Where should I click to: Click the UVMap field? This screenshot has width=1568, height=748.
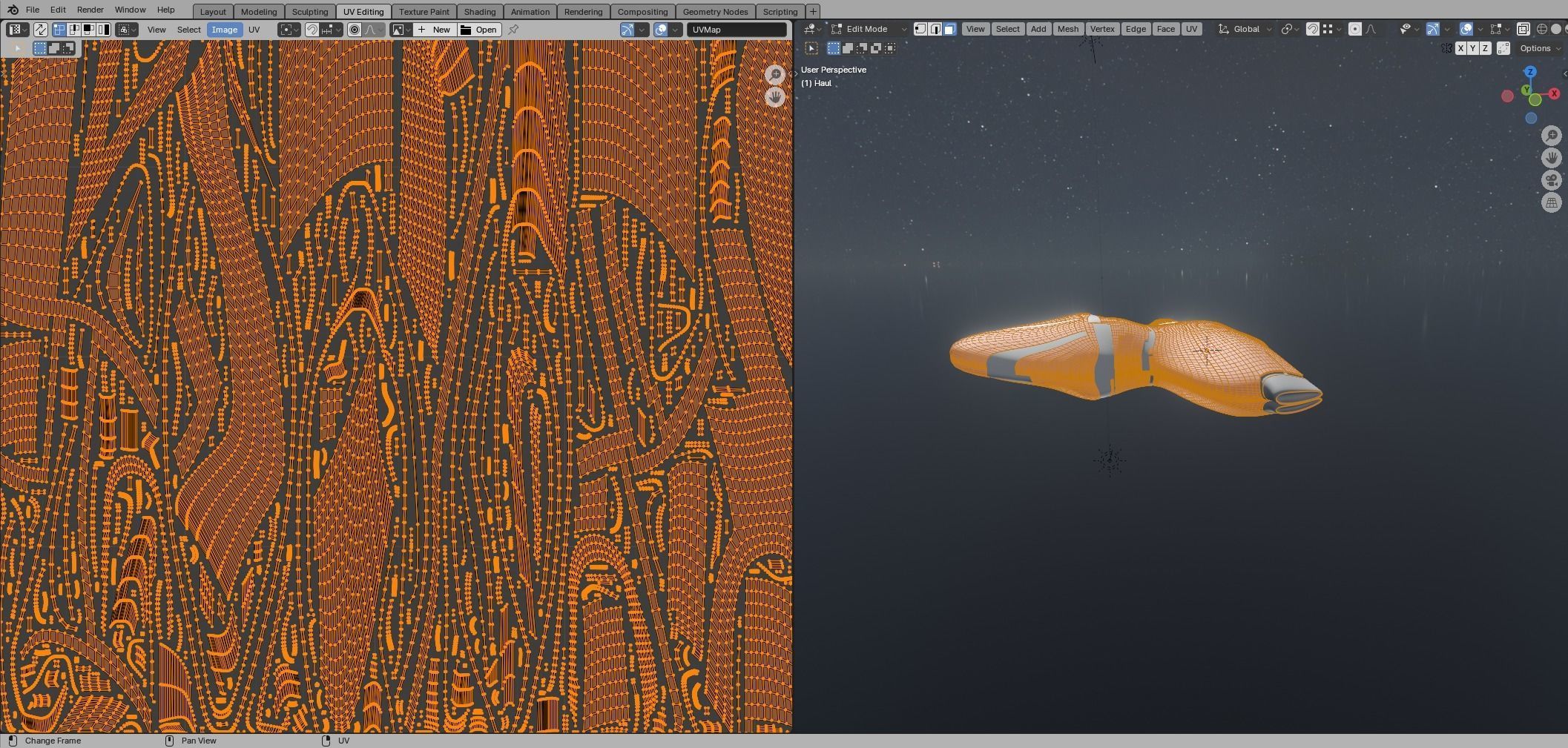(737, 30)
